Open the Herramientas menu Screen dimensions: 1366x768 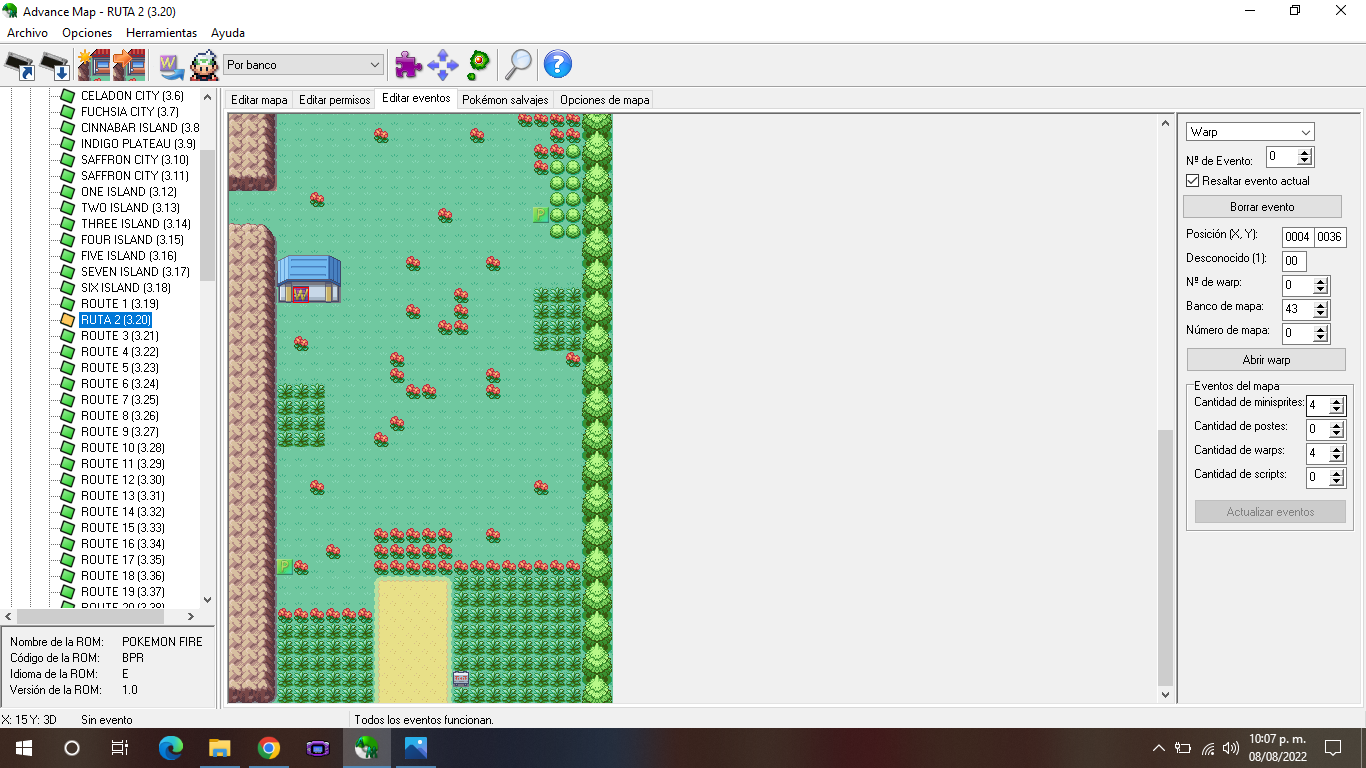(x=161, y=33)
